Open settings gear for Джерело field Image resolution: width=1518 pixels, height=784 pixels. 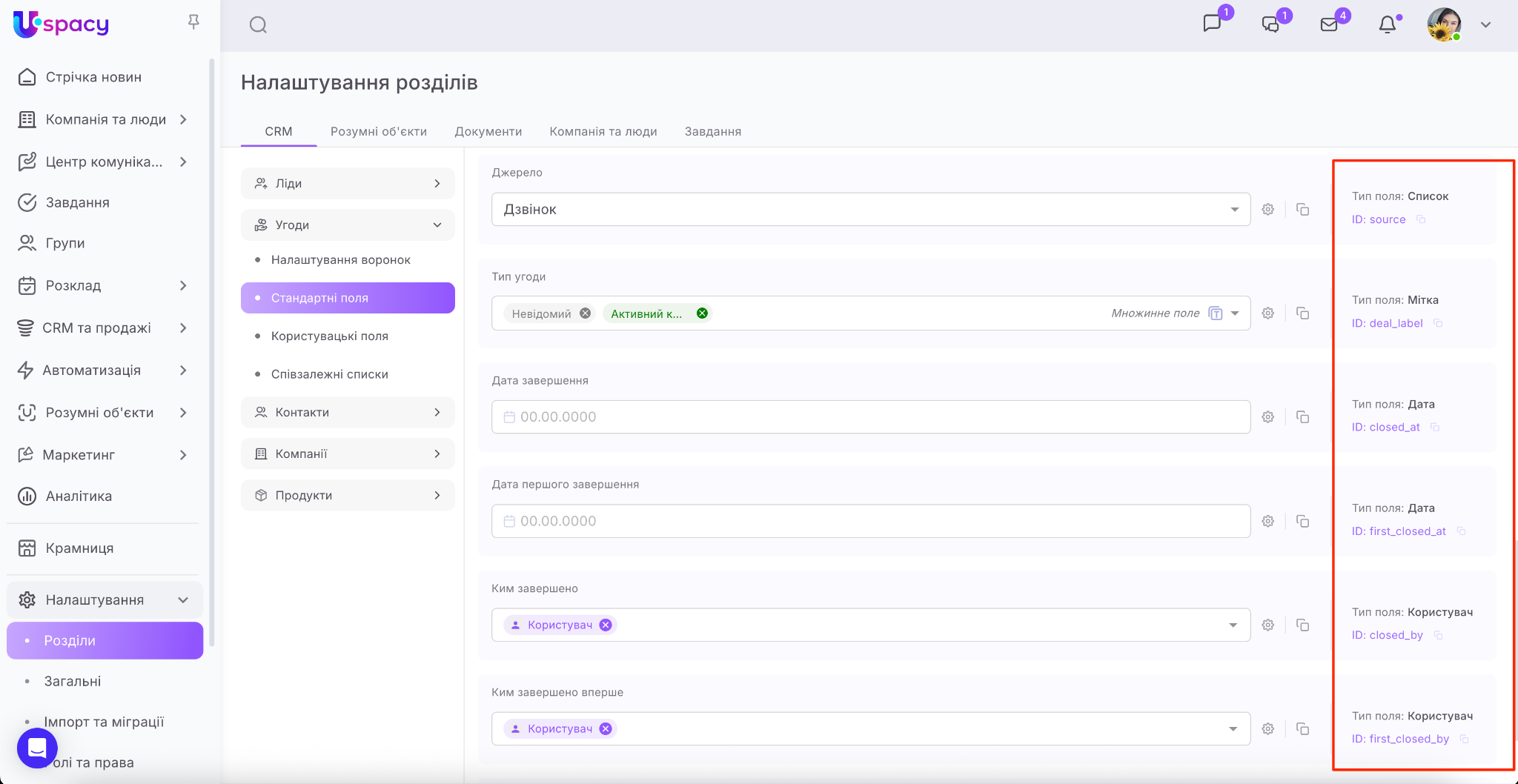point(1268,210)
